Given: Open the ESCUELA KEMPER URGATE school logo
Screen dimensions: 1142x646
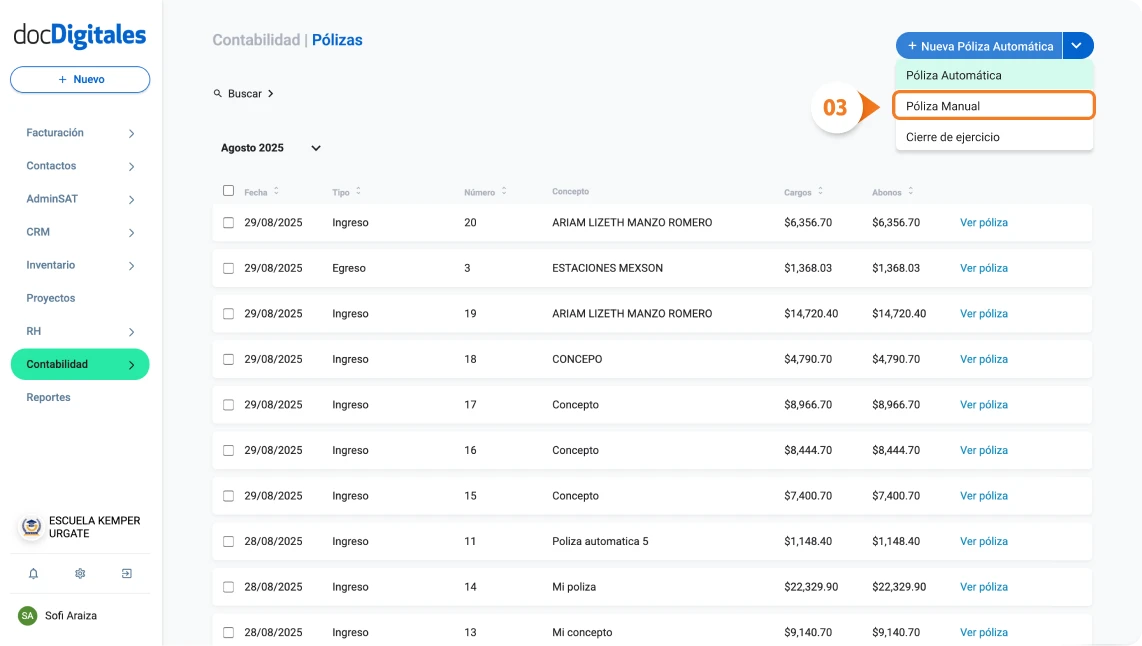Looking at the screenshot, I should (29, 525).
